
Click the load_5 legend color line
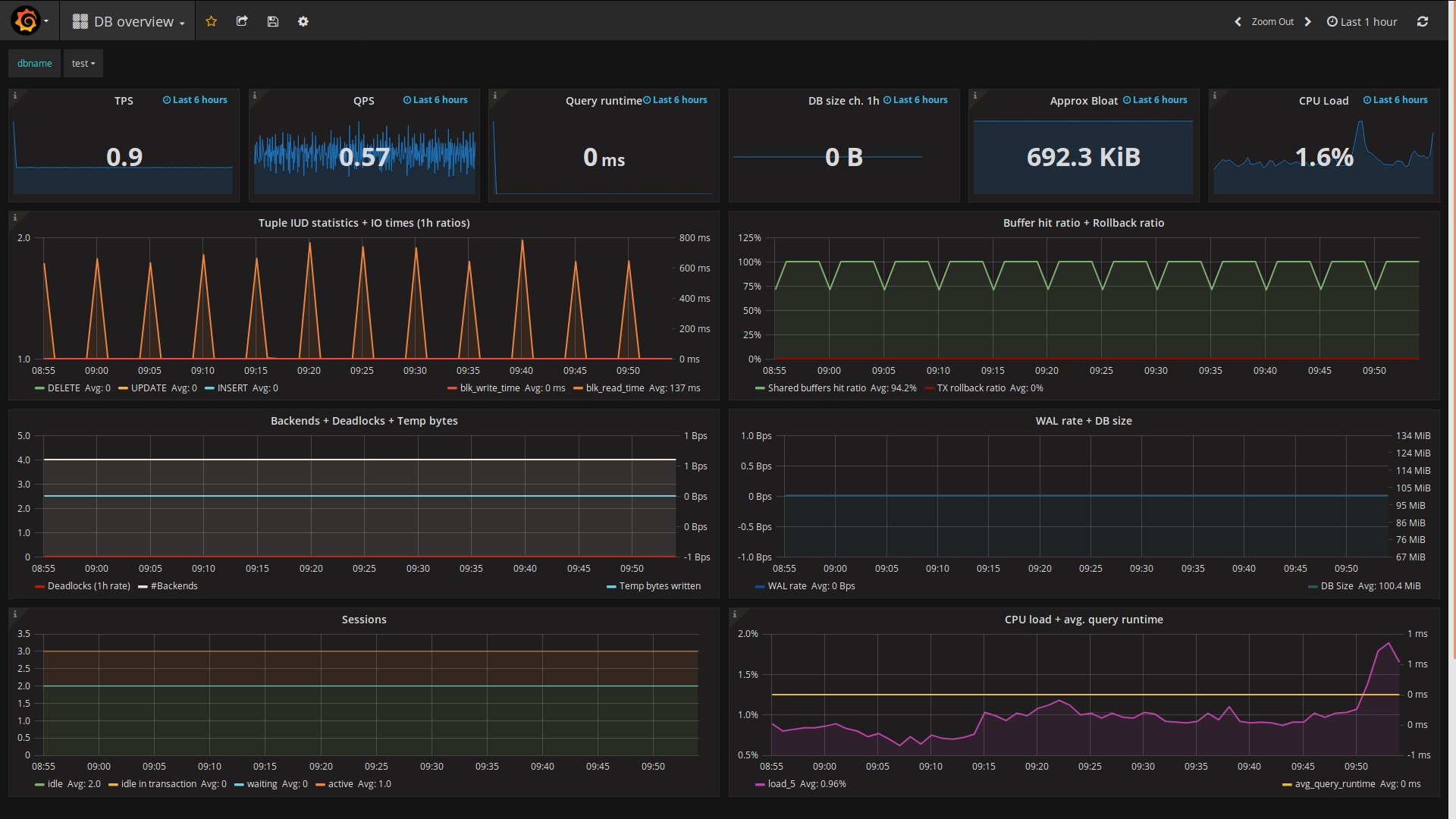760,784
